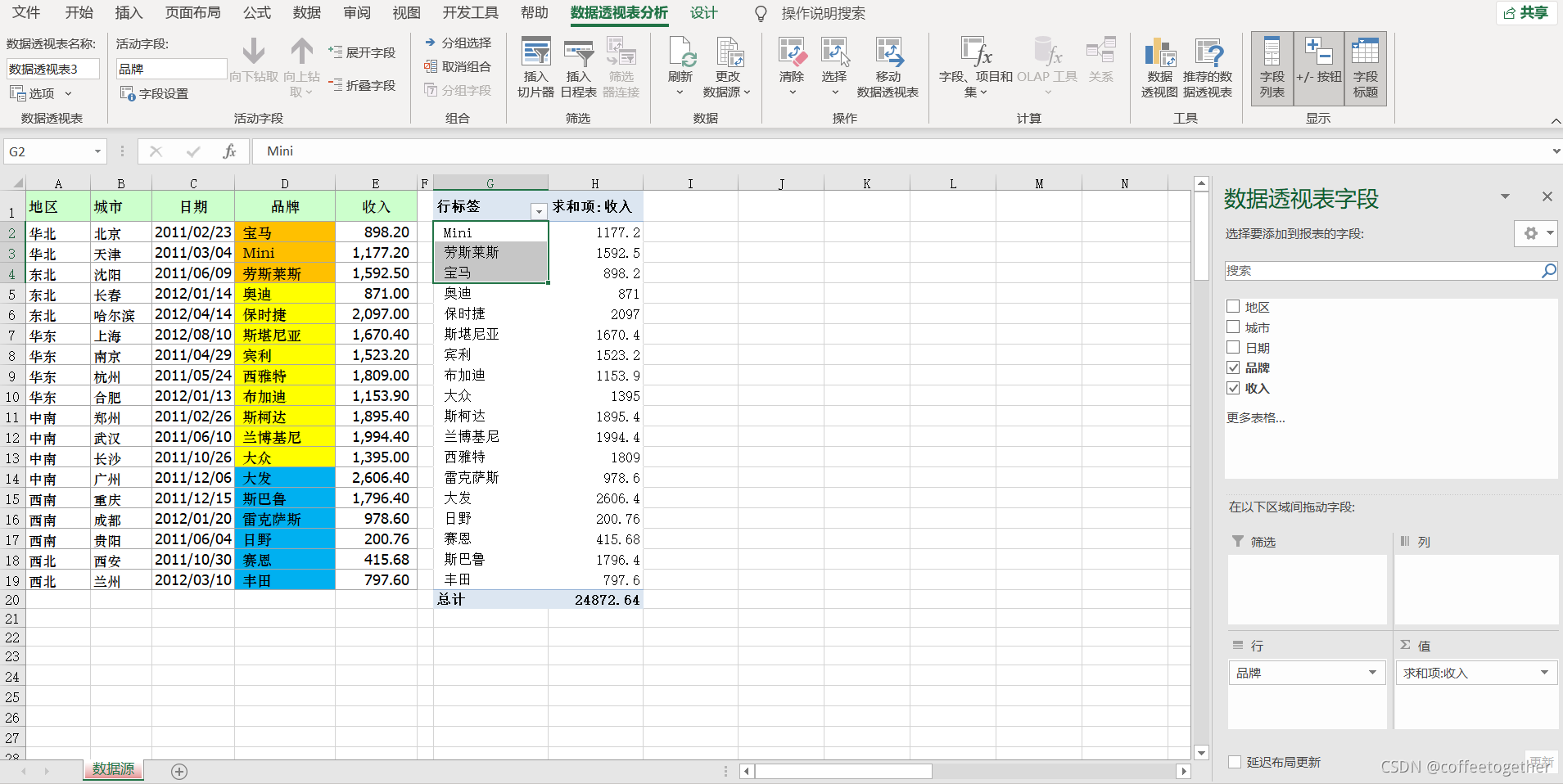Toggle the Field Headers display button
Screen dimensions: 1563x784
click(x=1365, y=69)
